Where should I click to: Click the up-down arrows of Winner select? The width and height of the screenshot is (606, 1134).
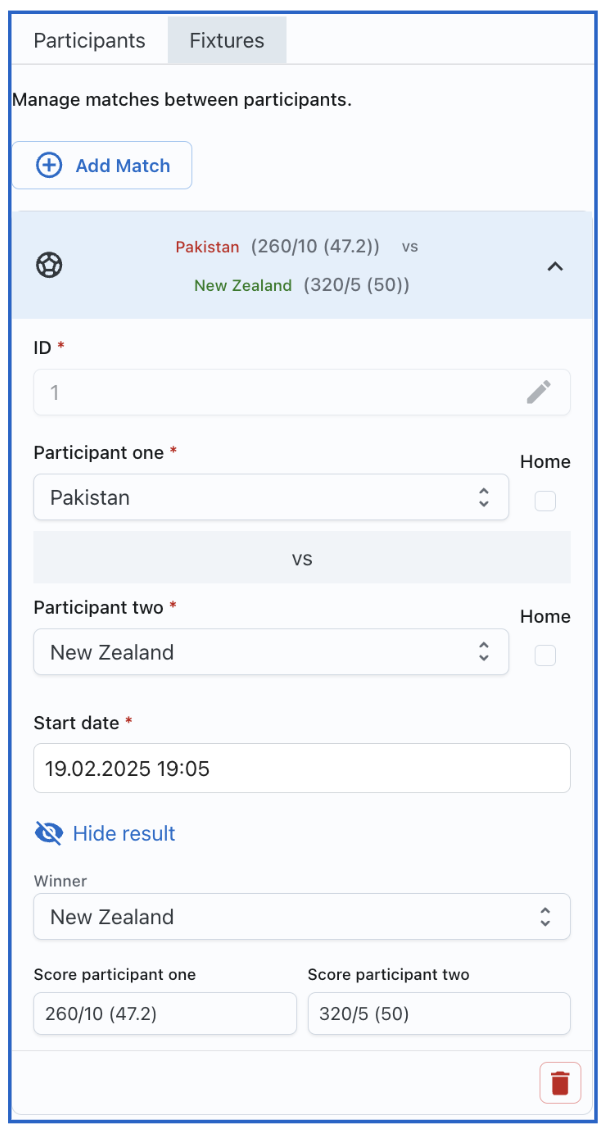pos(545,916)
